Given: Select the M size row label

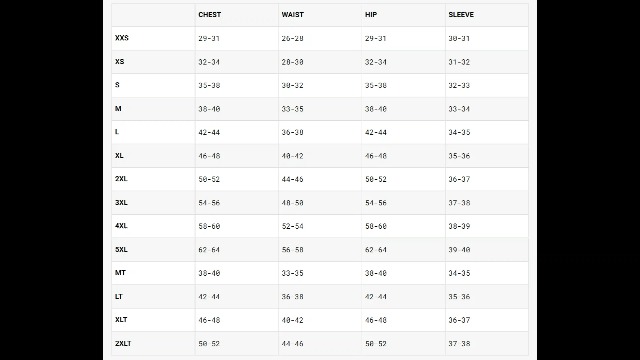Looking at the screenshot, I should click(118, 109).
